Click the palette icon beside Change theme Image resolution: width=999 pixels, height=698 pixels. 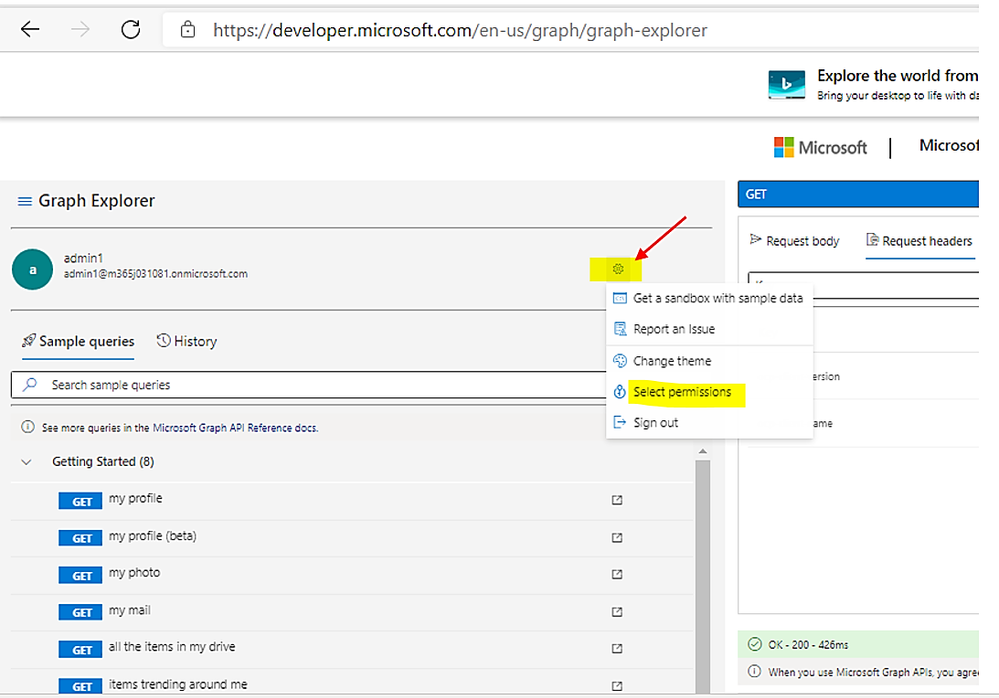pyautogui.click(x=619, y=361)
